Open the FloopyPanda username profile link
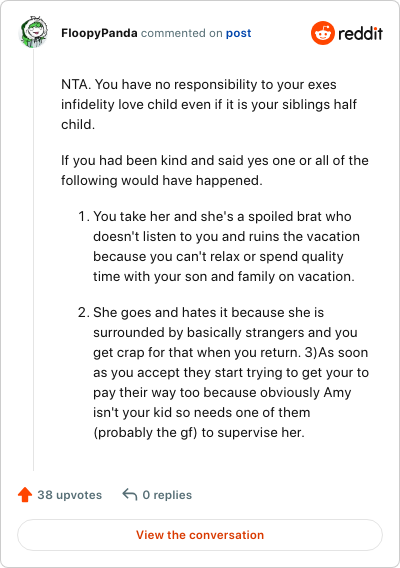This screenshot has height=568, width=400. point(99,33)
